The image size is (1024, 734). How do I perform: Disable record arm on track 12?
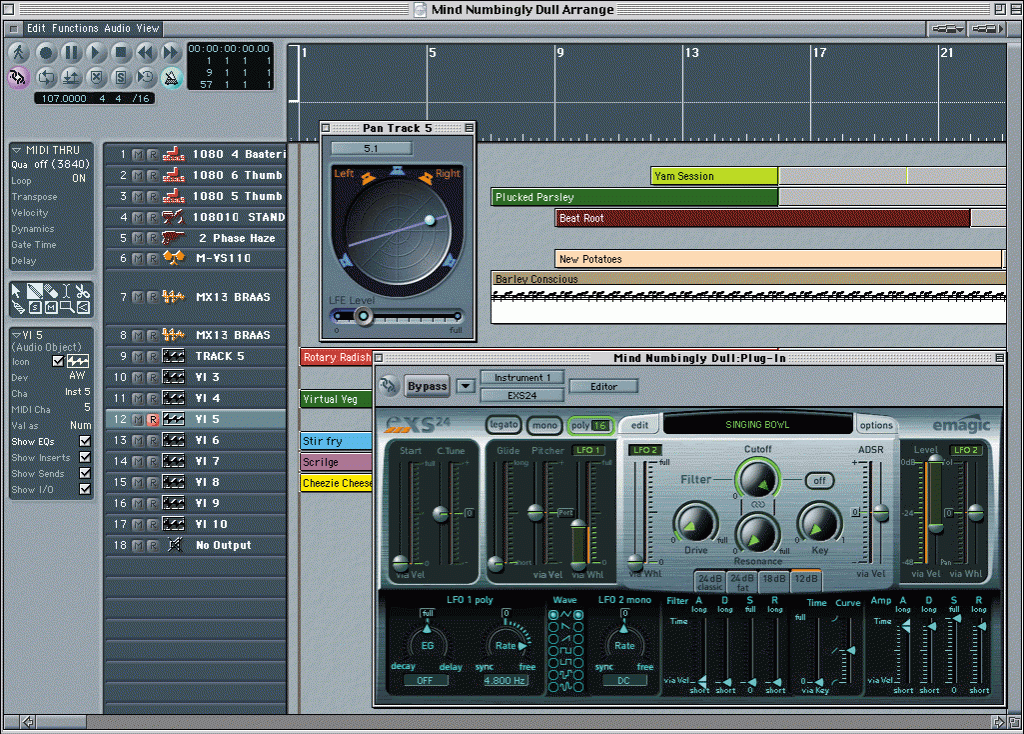[152, 420]
